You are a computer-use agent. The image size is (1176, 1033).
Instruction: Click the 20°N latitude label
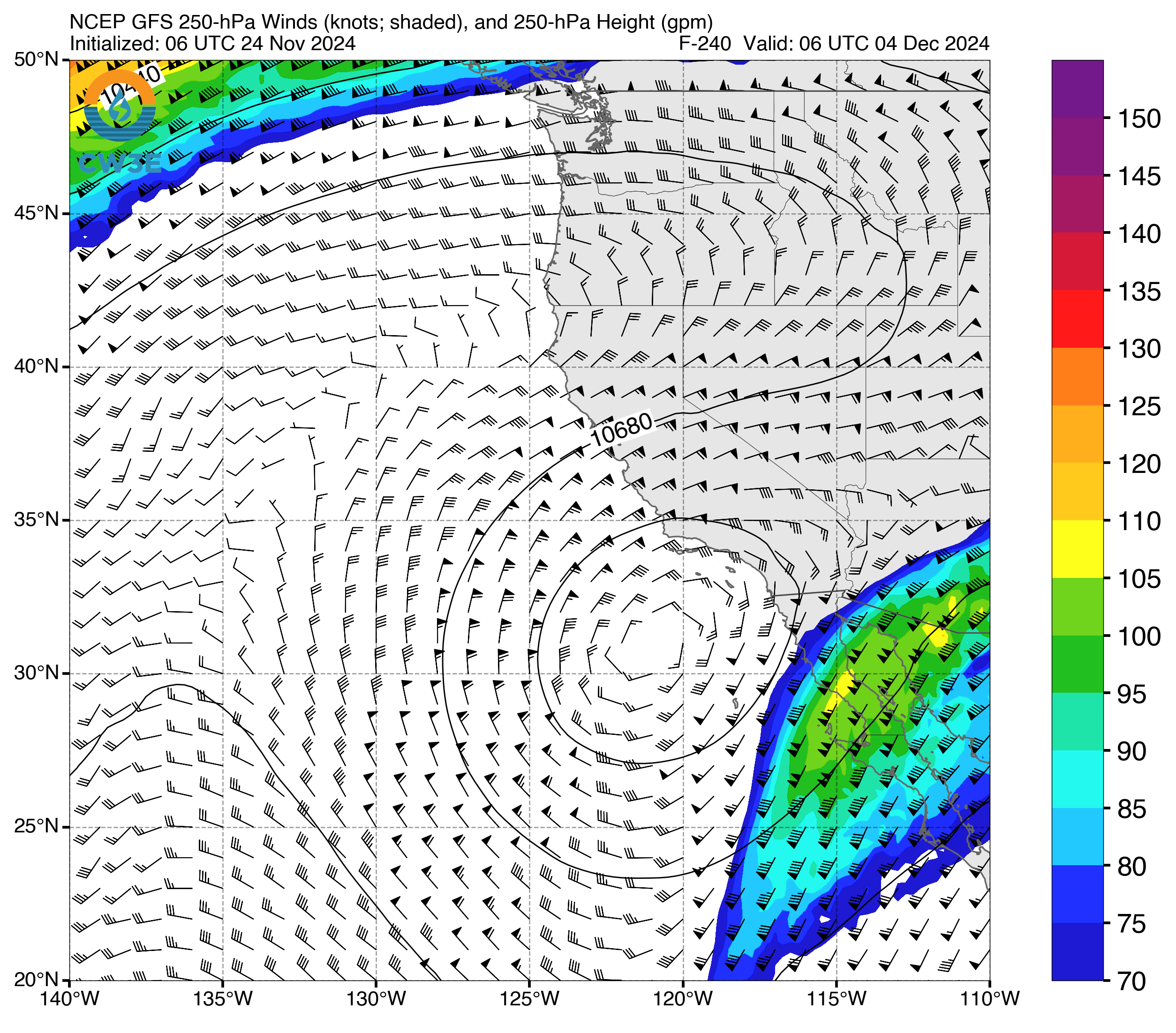click(x=36, y=980)
